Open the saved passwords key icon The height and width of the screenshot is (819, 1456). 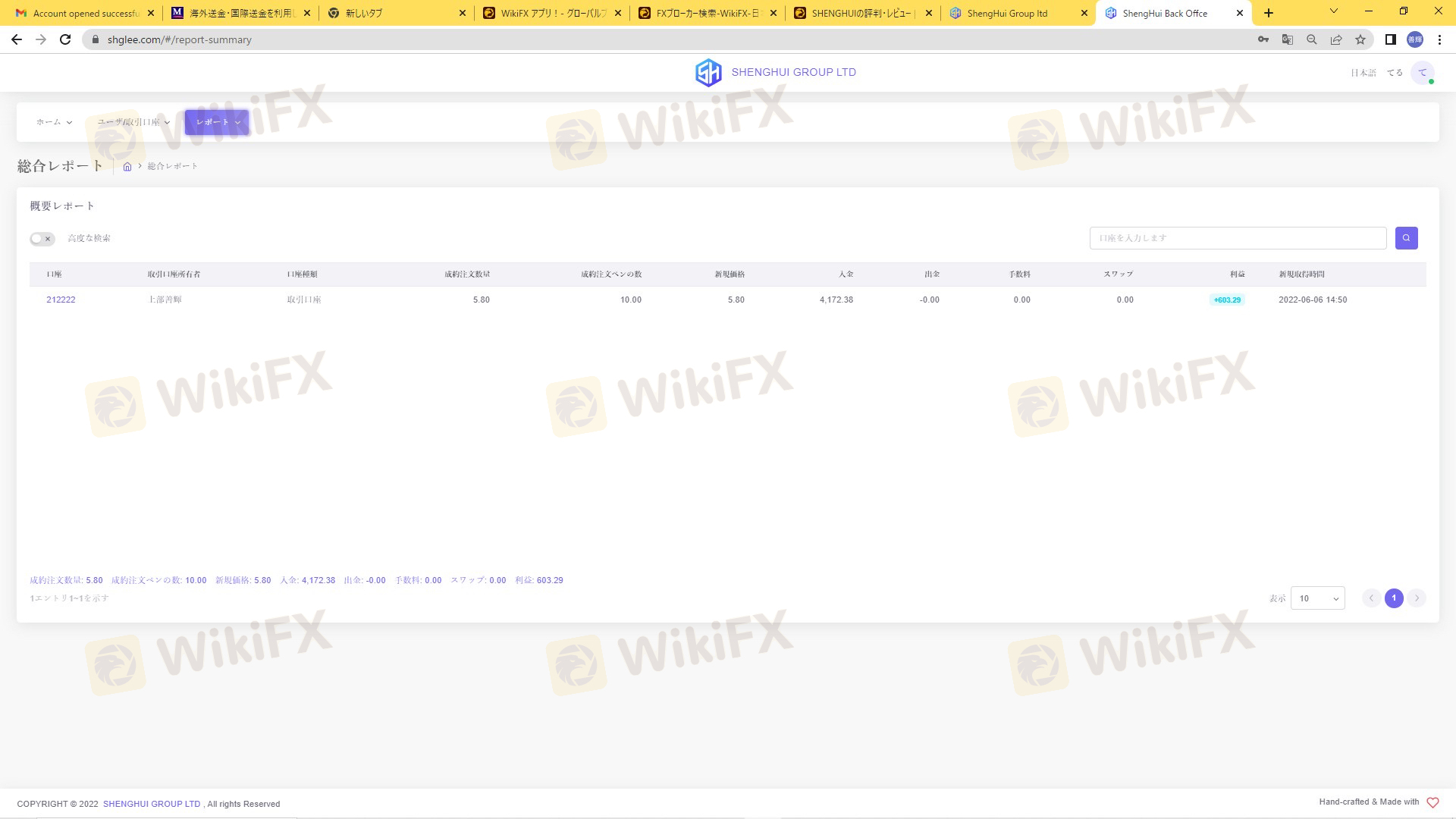coord(1263,39)
